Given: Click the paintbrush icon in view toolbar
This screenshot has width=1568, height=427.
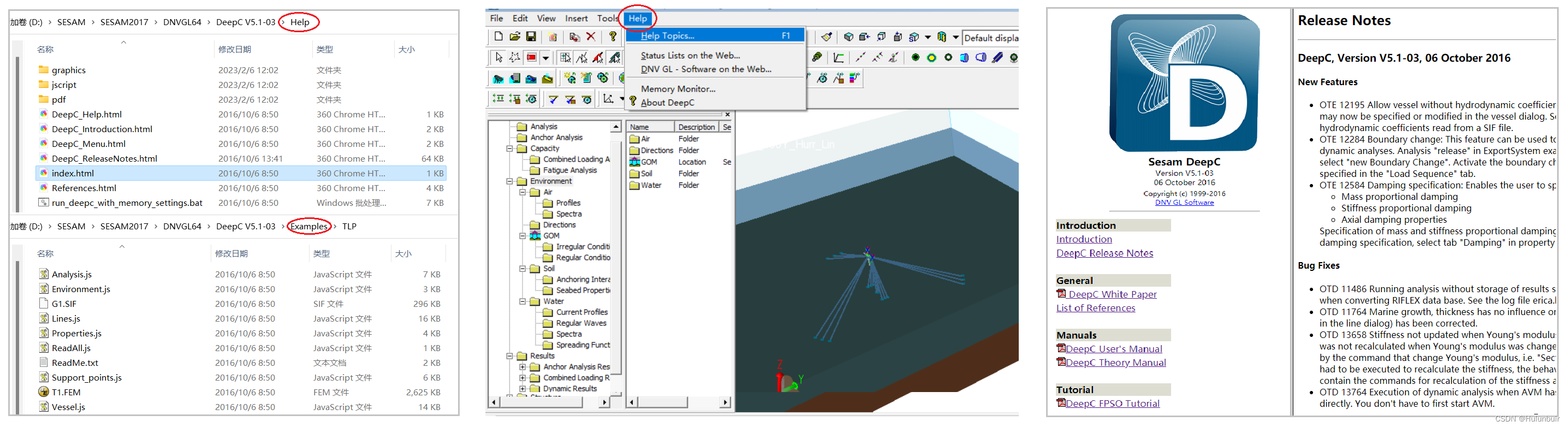Looking at the screenshot, I should 827,37.
